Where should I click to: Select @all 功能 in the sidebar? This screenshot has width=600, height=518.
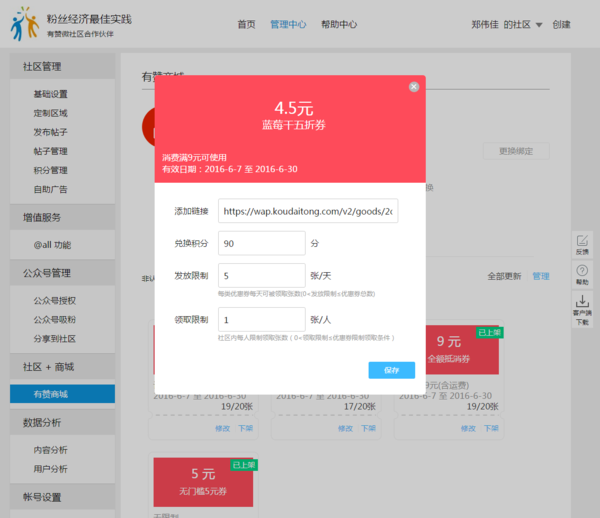point(52,245)
